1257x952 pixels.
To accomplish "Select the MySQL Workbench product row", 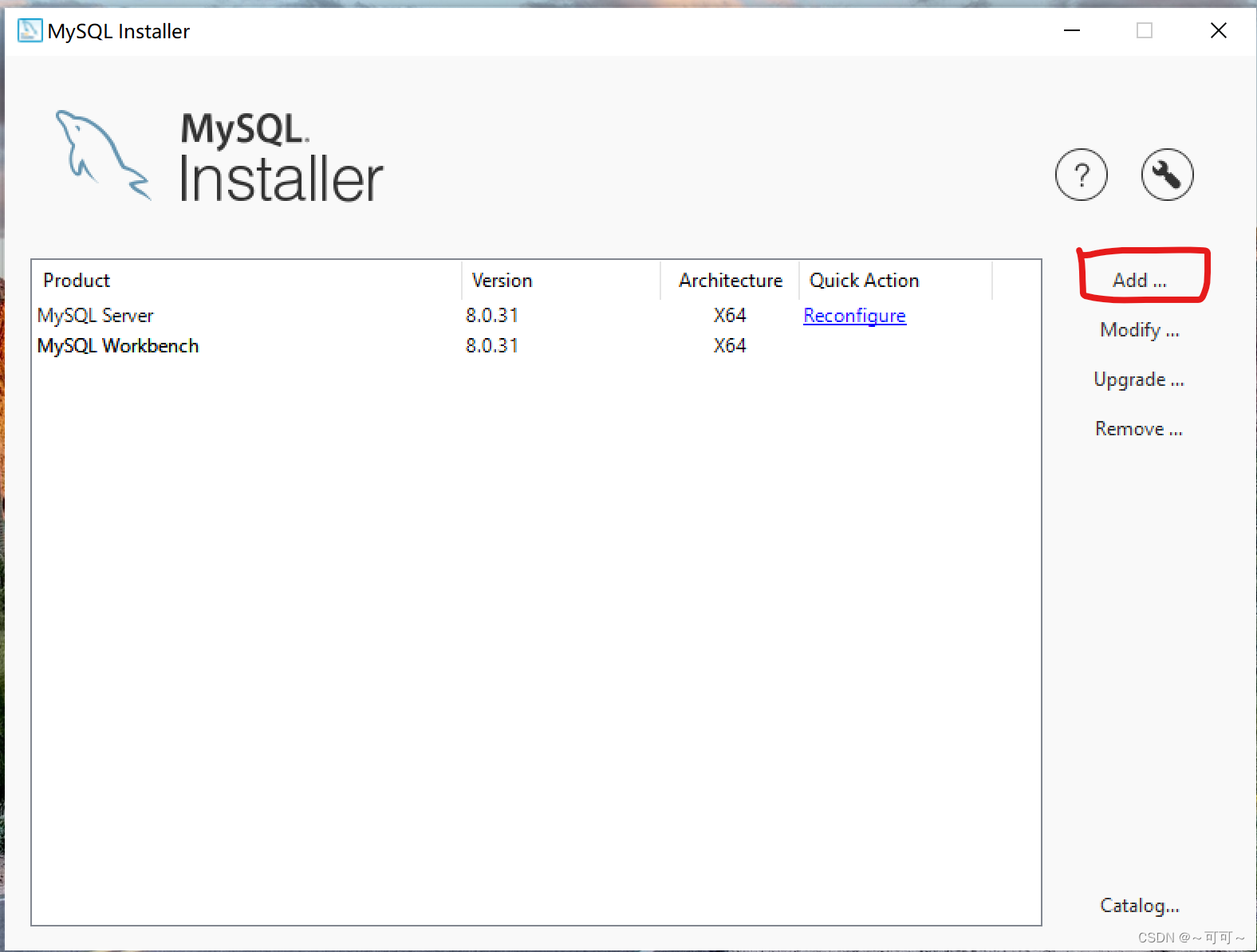I will (x=536, y=346).
